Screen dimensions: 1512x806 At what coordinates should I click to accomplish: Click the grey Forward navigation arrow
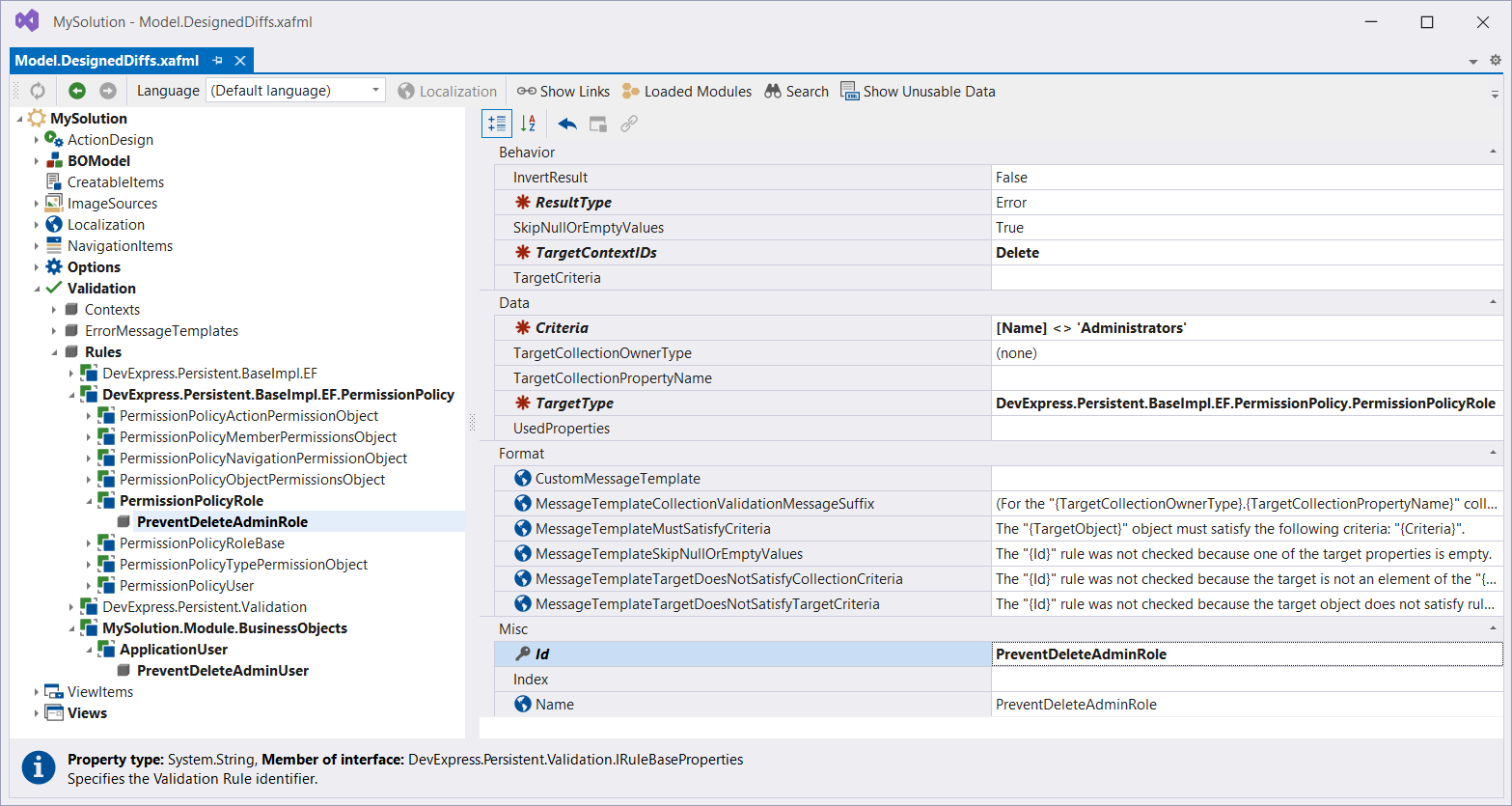pyautogui.click(x=108, y=91)
